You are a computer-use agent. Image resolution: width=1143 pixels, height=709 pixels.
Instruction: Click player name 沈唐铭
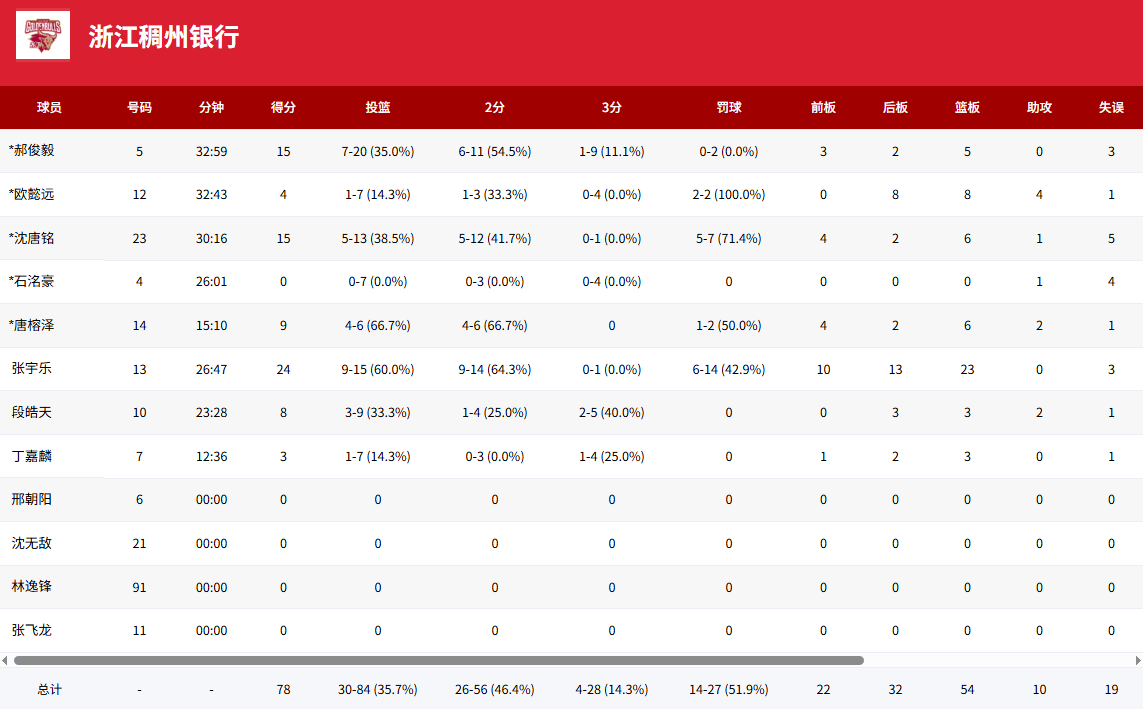(x=32, y=238)
